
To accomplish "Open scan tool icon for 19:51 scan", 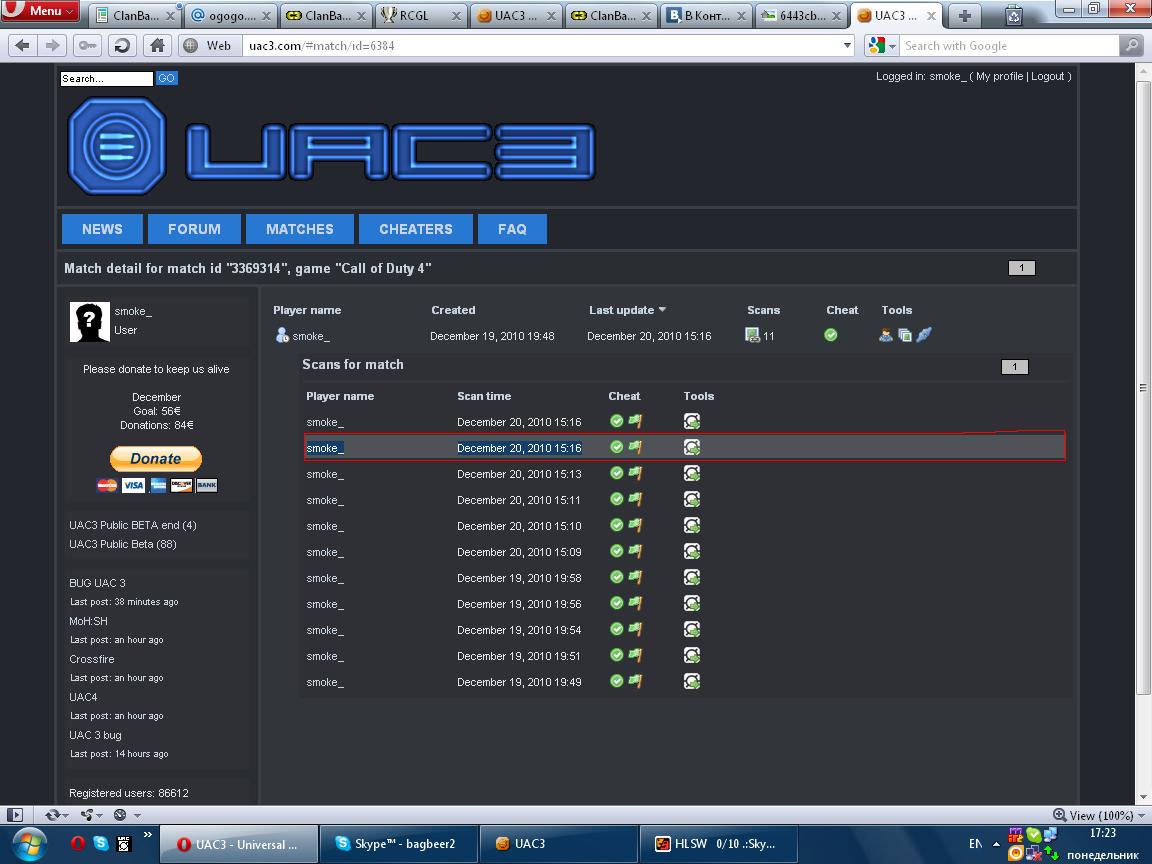I will [691, 656].
